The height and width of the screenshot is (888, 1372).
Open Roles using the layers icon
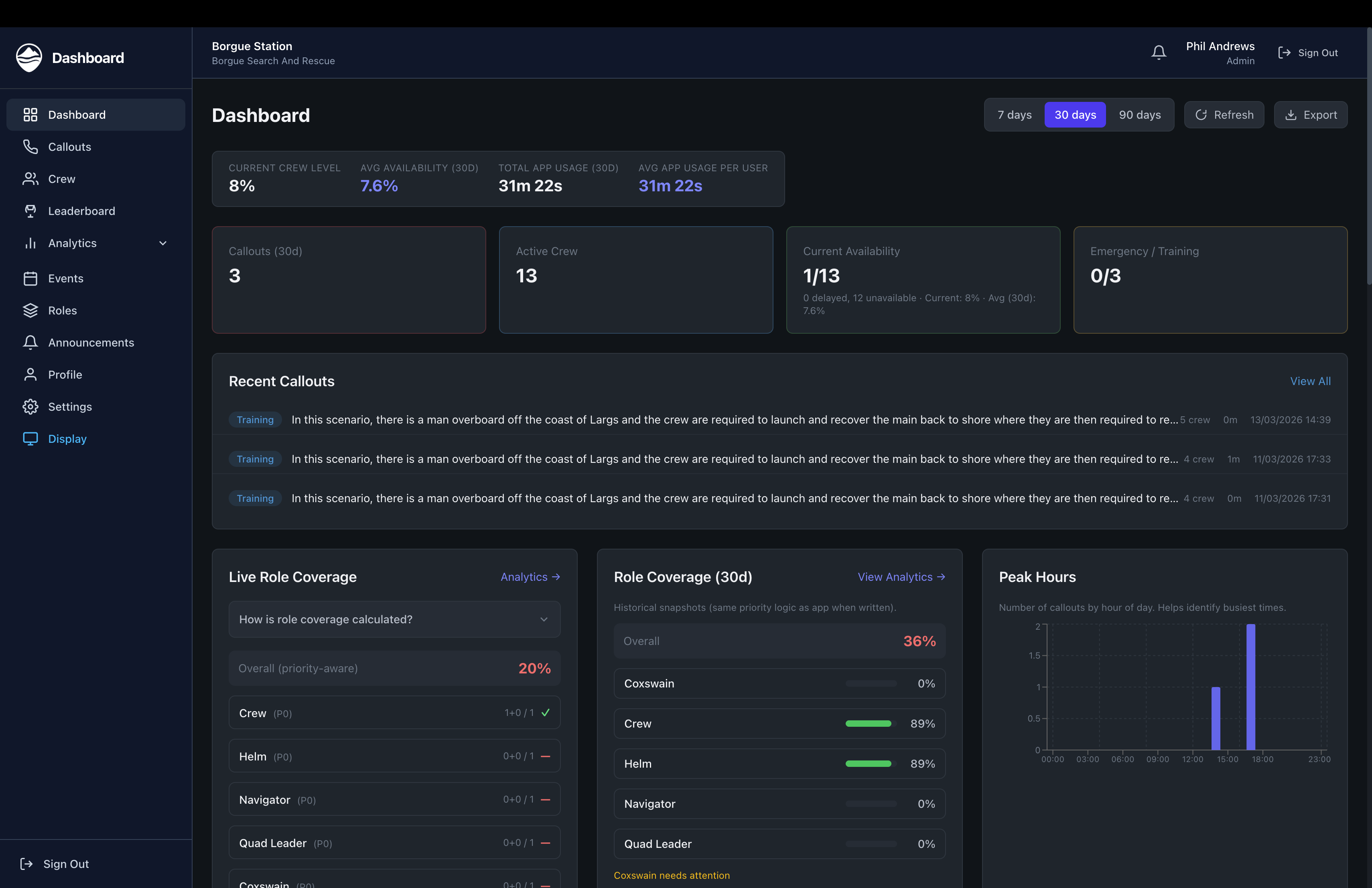click(31, 310)
